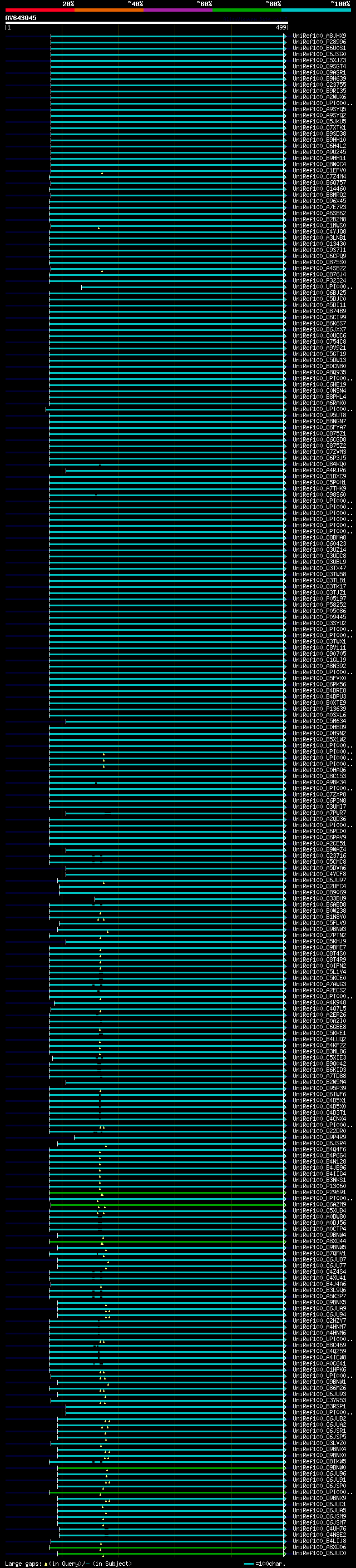Image resolution: width=356 pixels, height=1568 pixels.
Task: Click the white query sequence bar
Action: pyautogui.click(x=147, y=22)
